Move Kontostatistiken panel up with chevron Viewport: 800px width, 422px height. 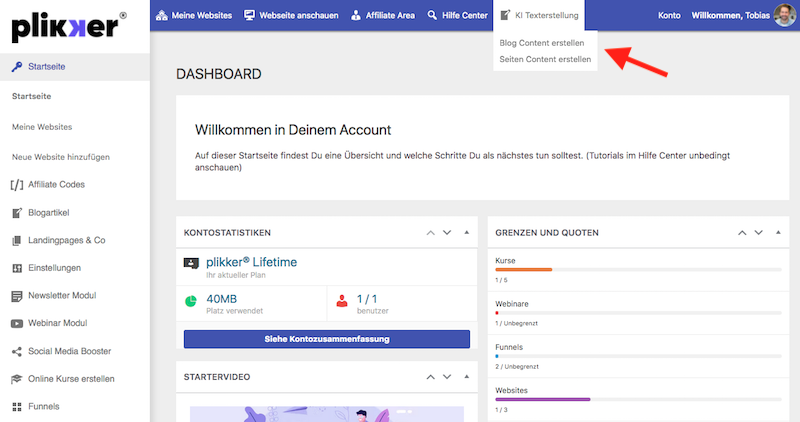(x=431, y=233)
